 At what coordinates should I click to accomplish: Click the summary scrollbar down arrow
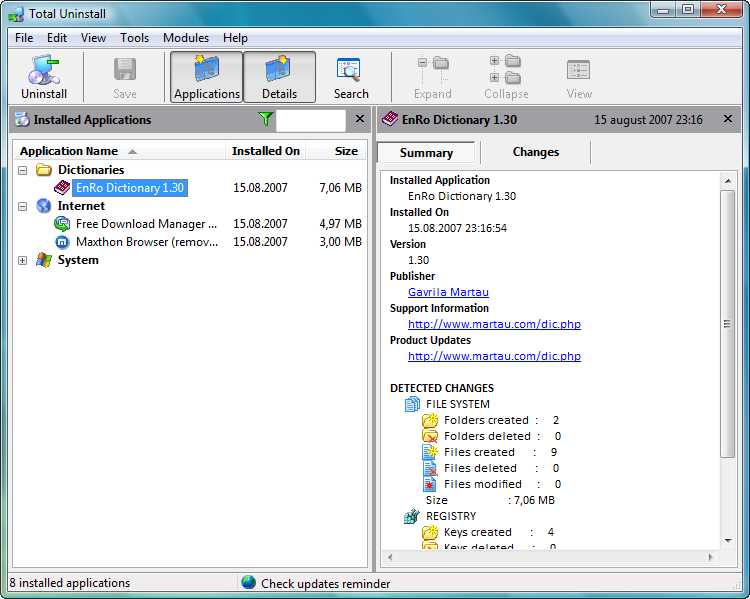point(728,541)
